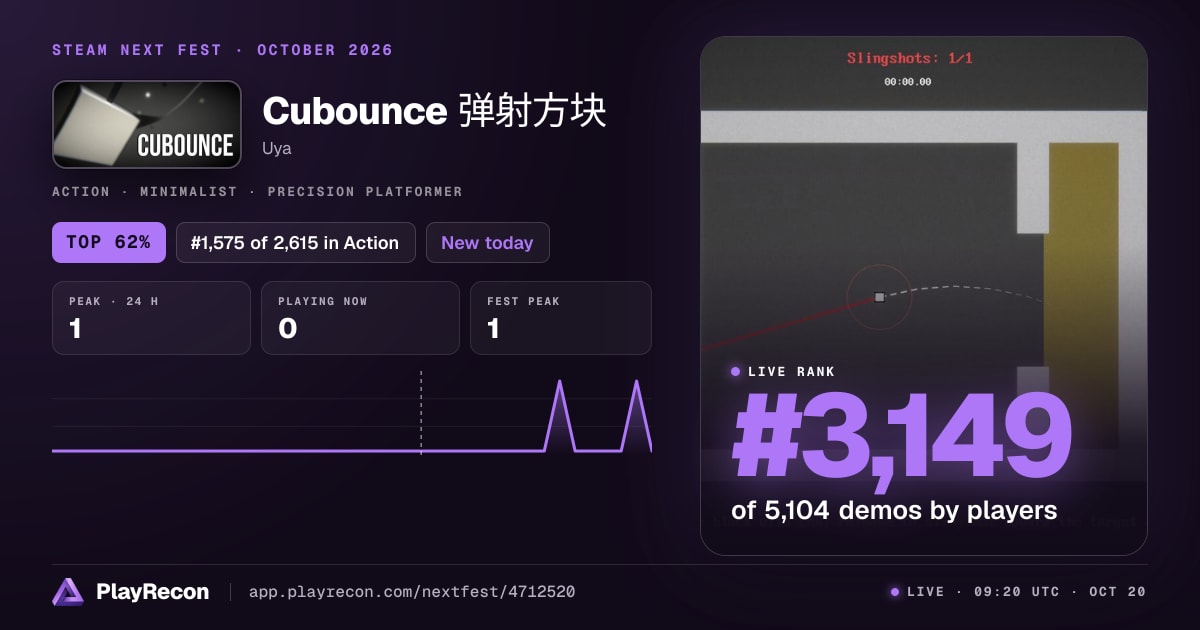Open the FEST PEAK stat card
Screen dimensions: 1200x630
(x=561, y=318)
